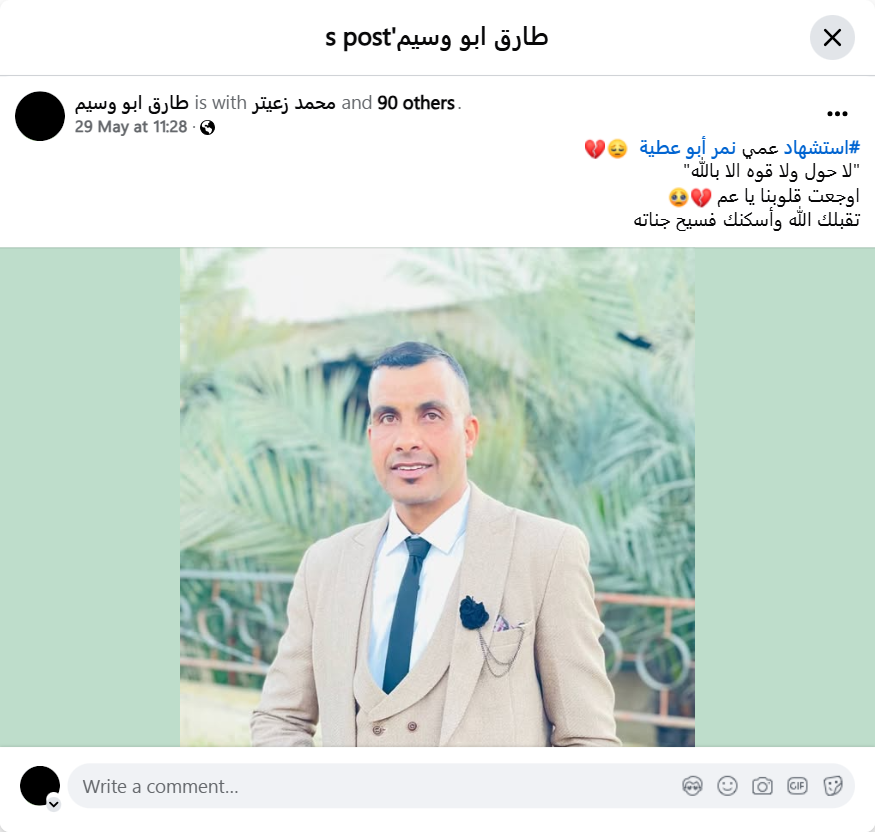Show the 90 others tagged list
Image resolution: width=875 pixels, height=832 pixels.
pyautogui.click(x=416, y=103)
